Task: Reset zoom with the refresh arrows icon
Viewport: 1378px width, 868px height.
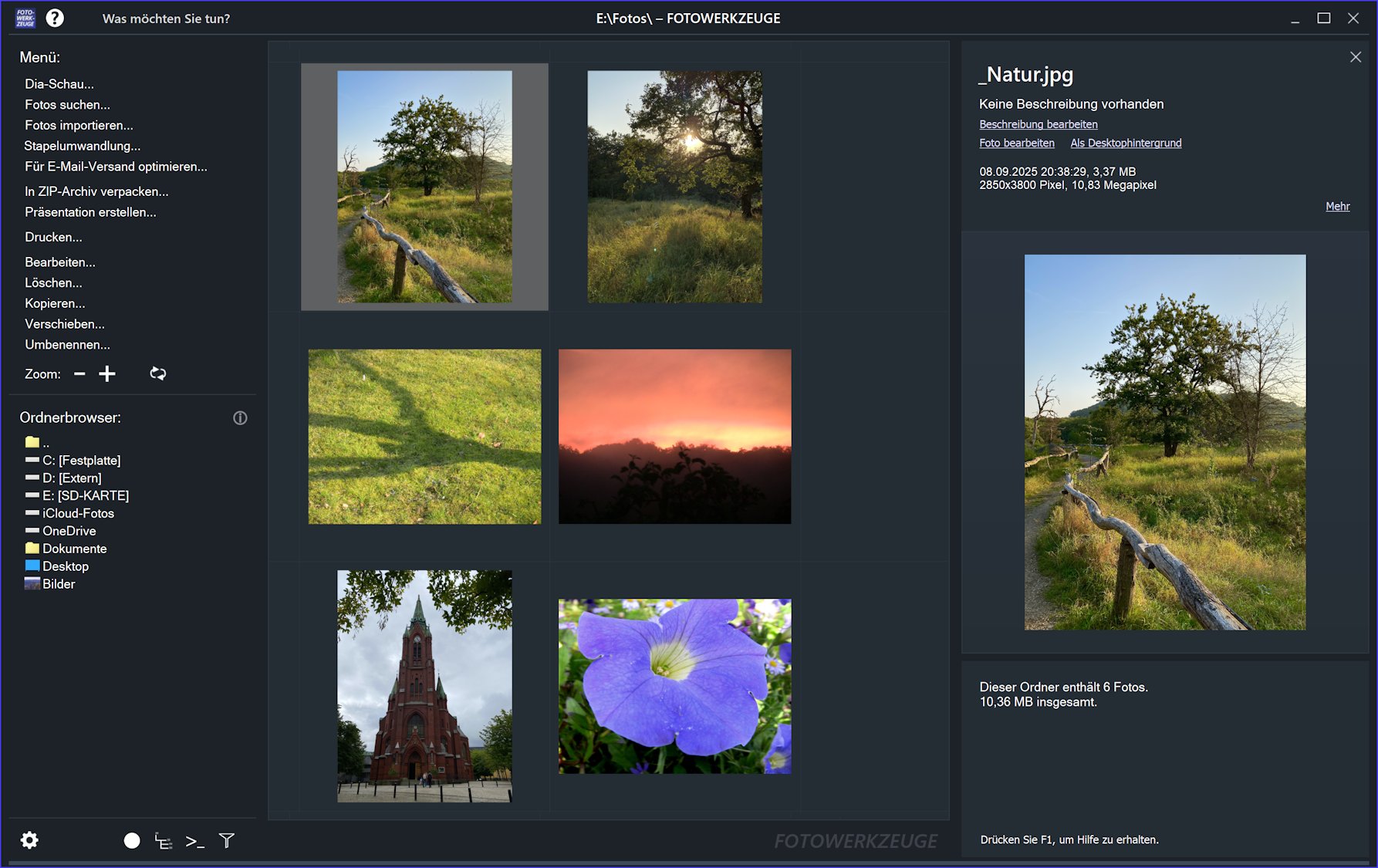Action: 157,373
